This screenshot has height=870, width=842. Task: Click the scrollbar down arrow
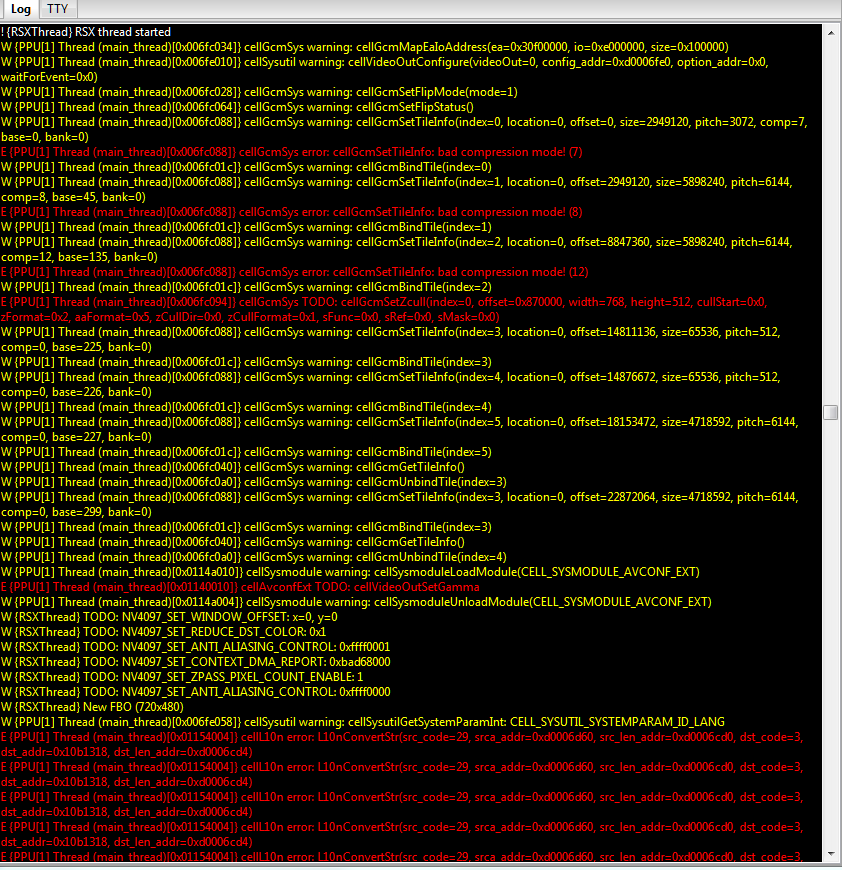point(831,854)
